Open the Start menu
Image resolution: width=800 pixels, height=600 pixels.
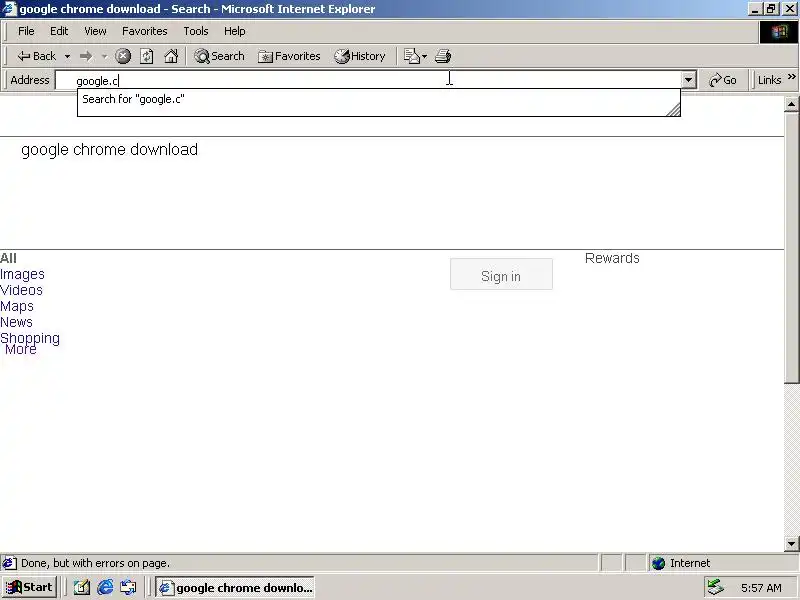pos(29,587)
